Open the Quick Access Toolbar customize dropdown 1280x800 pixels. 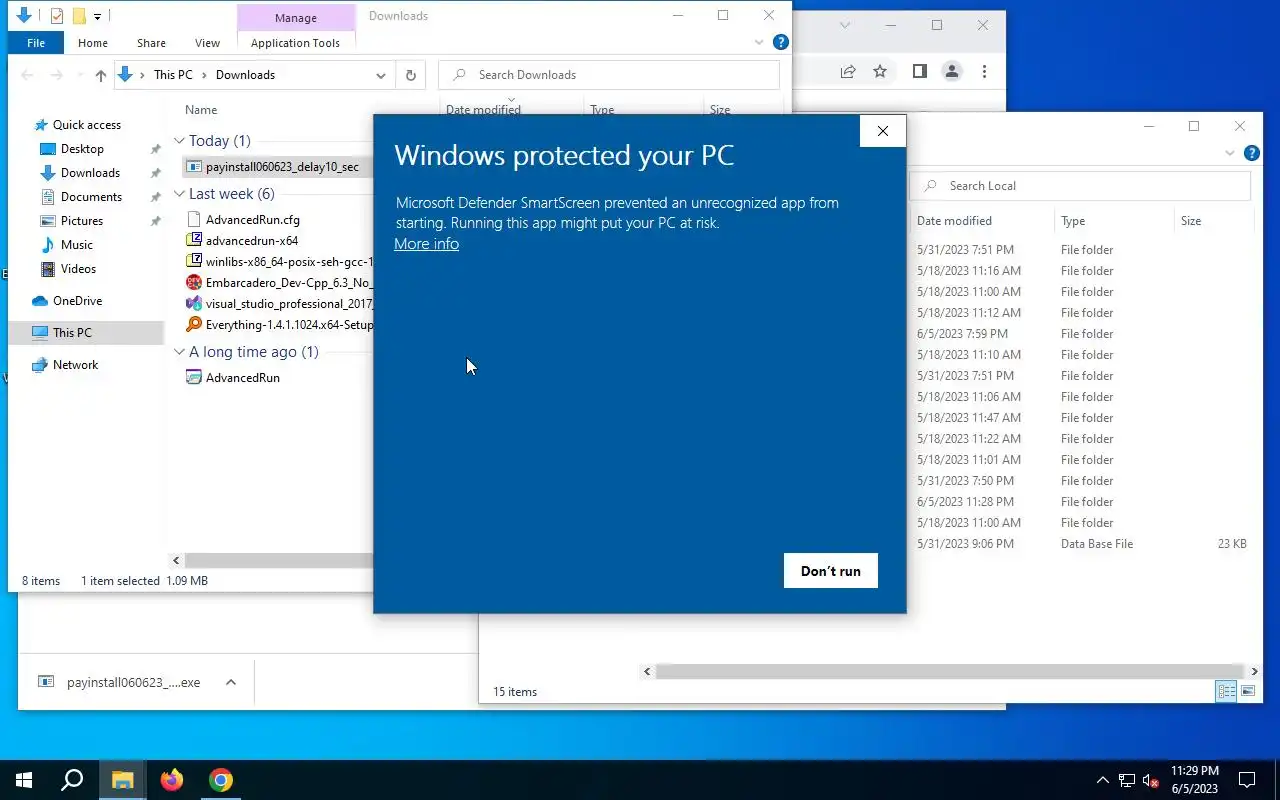(97, 16)
